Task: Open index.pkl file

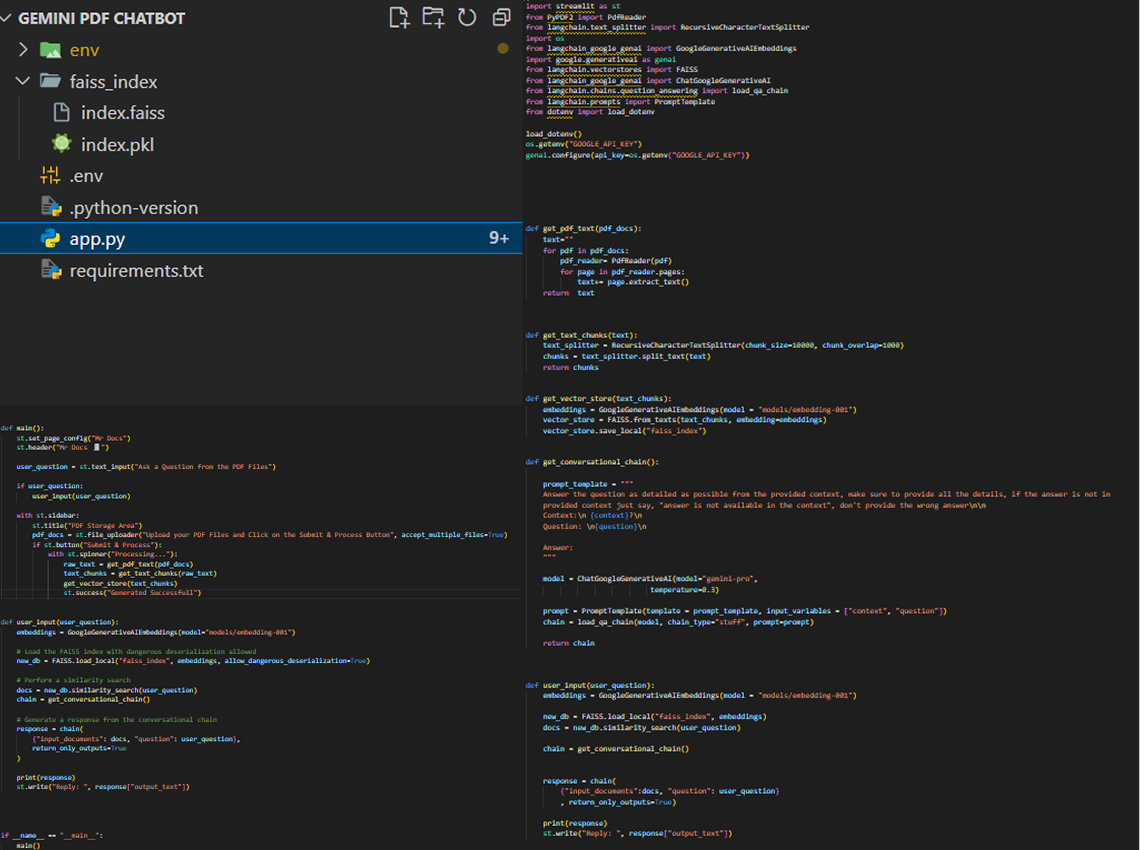Action: point(117,145)
